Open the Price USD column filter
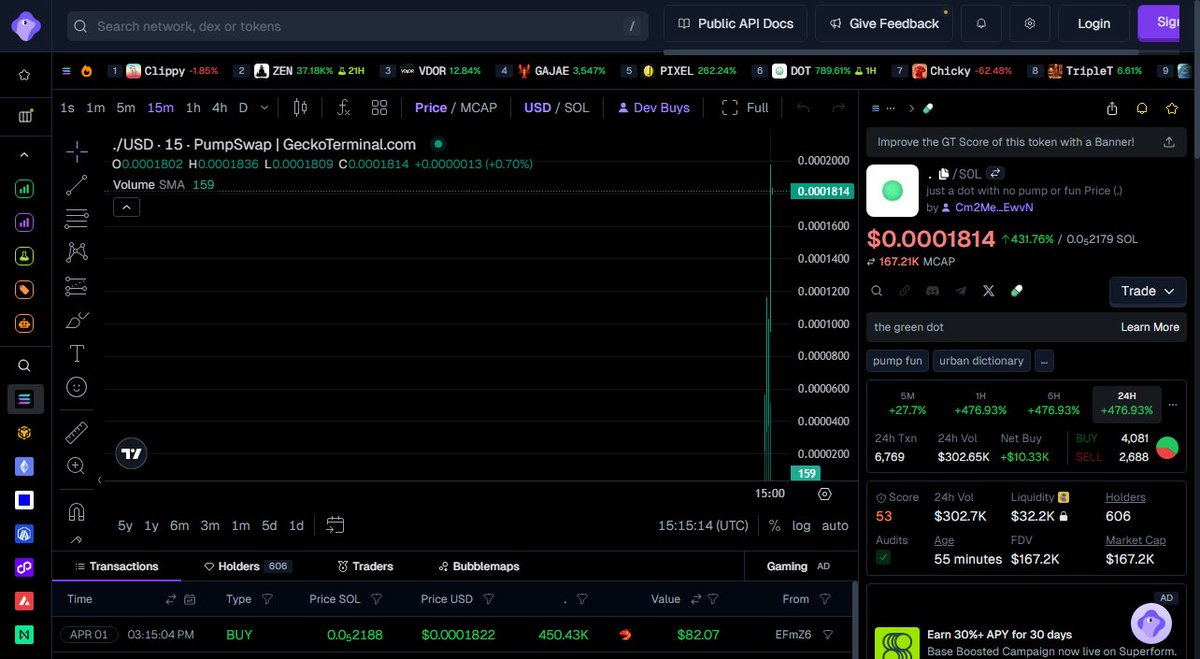This screenshot has width=1200, height=659. 489,599
